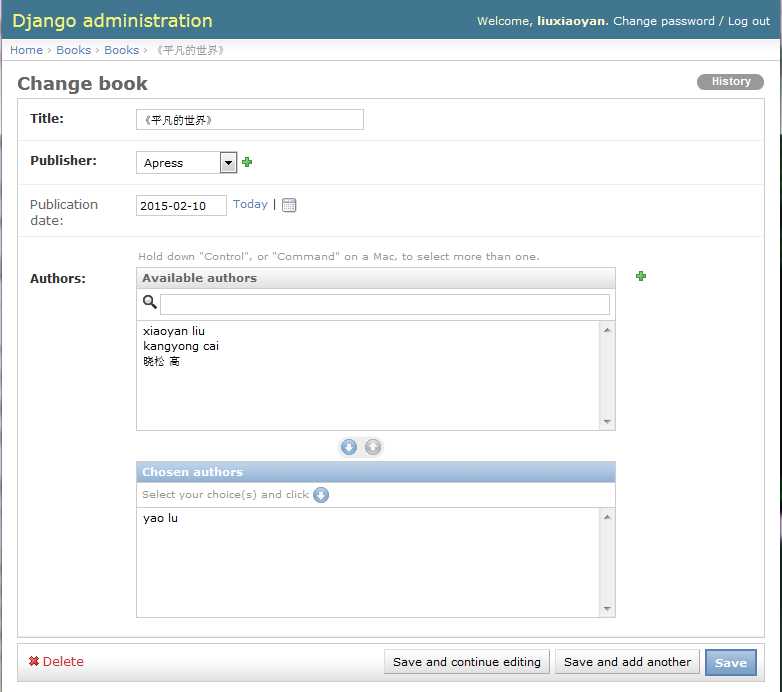Click the gray remove-arrow between author lists
Viewport: 782px width, 692px height.
pyautogui.click(x=373, y=447)
